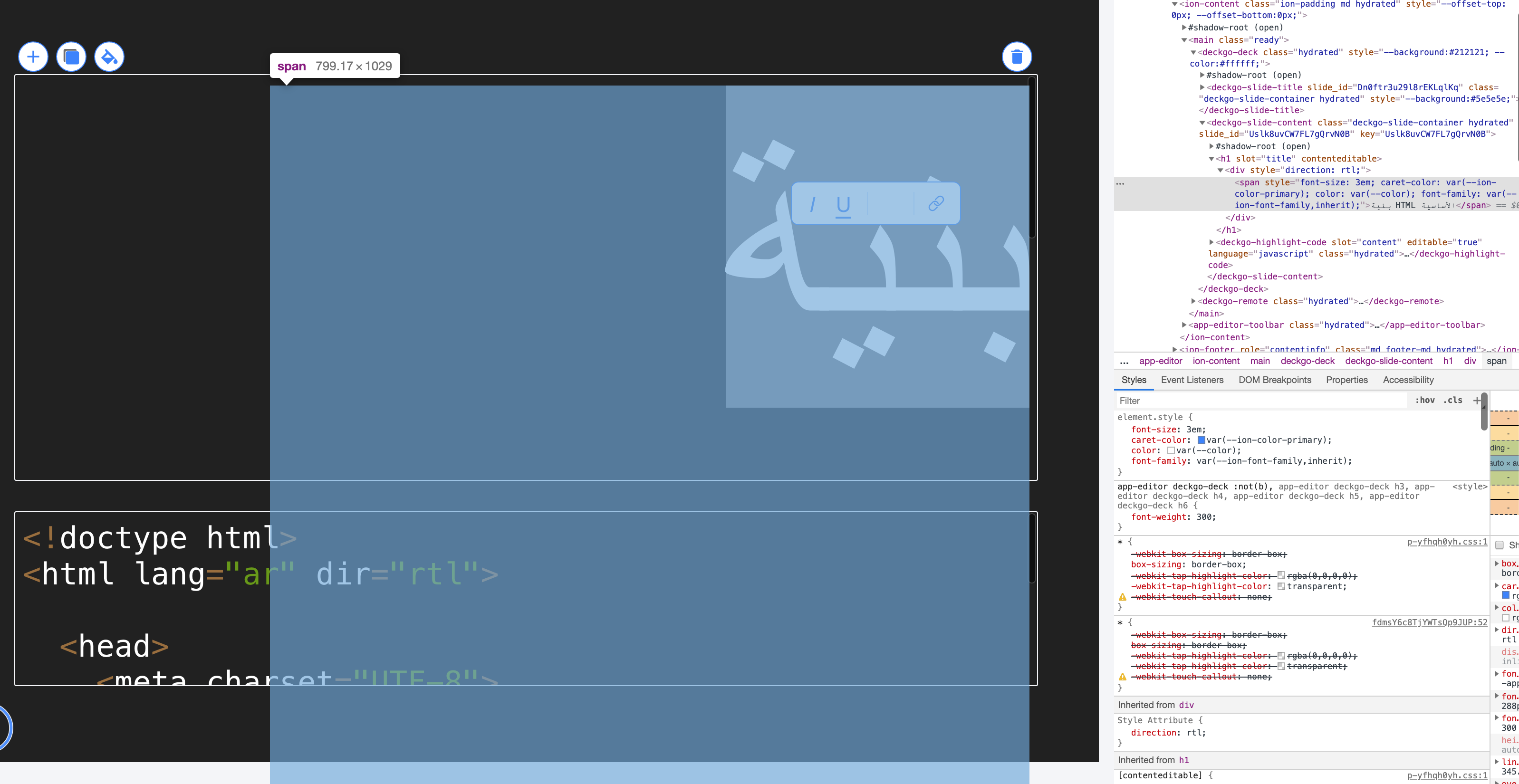
Task: Click div in the Inherited from div header
Action: pyautogui.click(x=1186, y=705)
